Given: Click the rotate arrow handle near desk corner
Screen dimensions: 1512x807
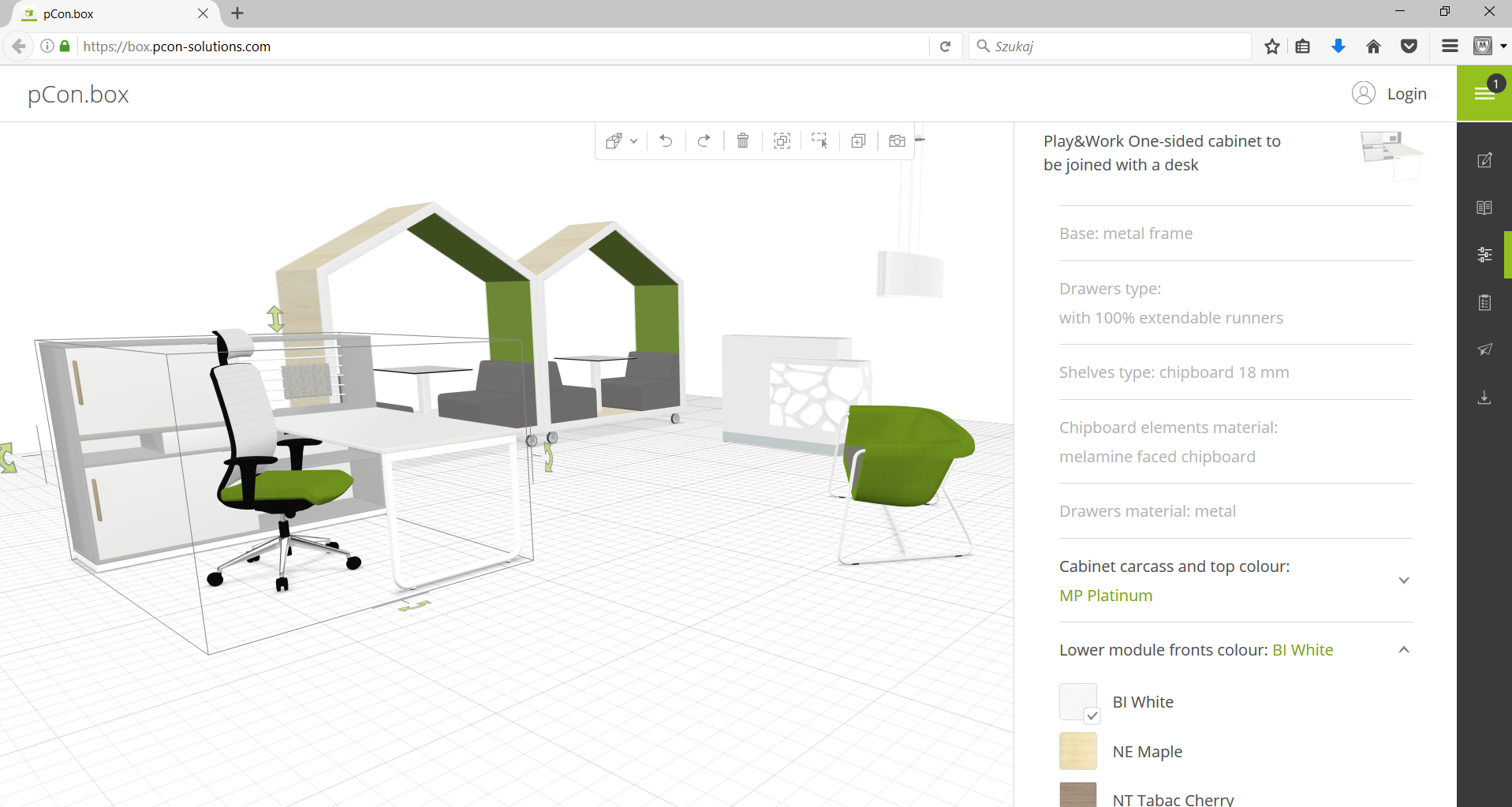Looking at the screenshot, I should tap(548, 457).
